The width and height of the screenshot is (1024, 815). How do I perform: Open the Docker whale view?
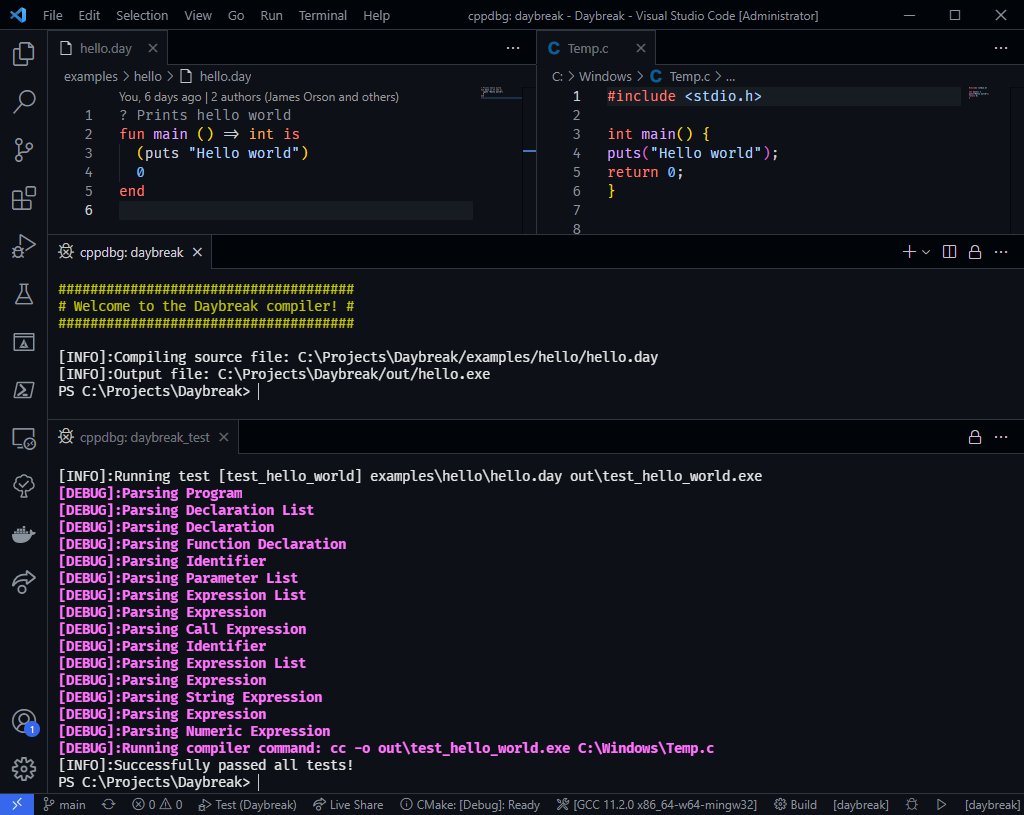click(24, 534)
